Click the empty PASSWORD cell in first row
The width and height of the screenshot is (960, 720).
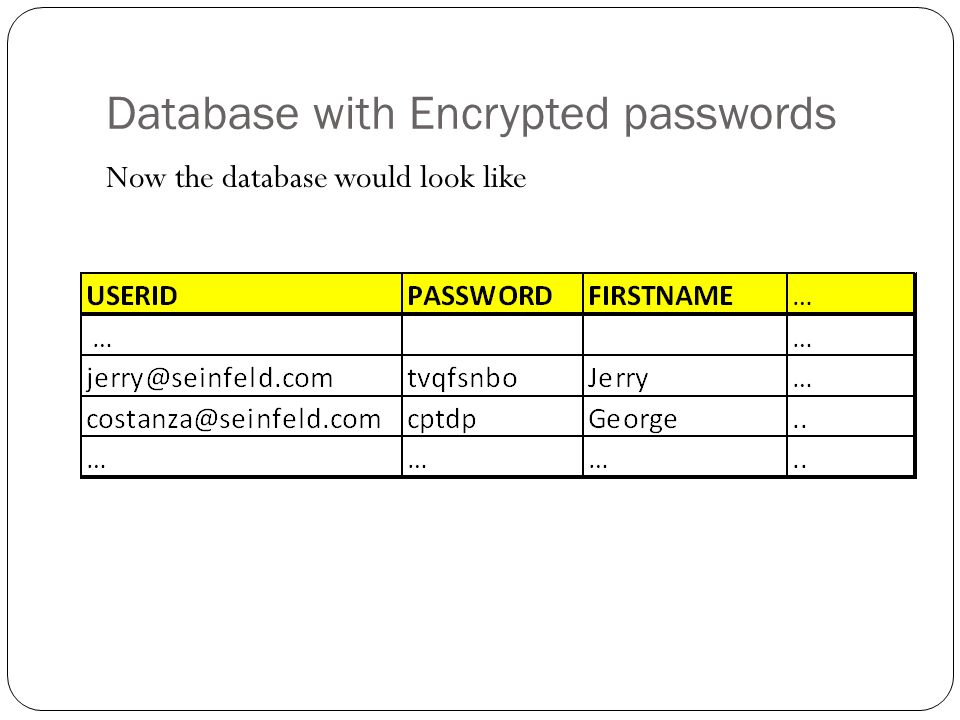492,336
